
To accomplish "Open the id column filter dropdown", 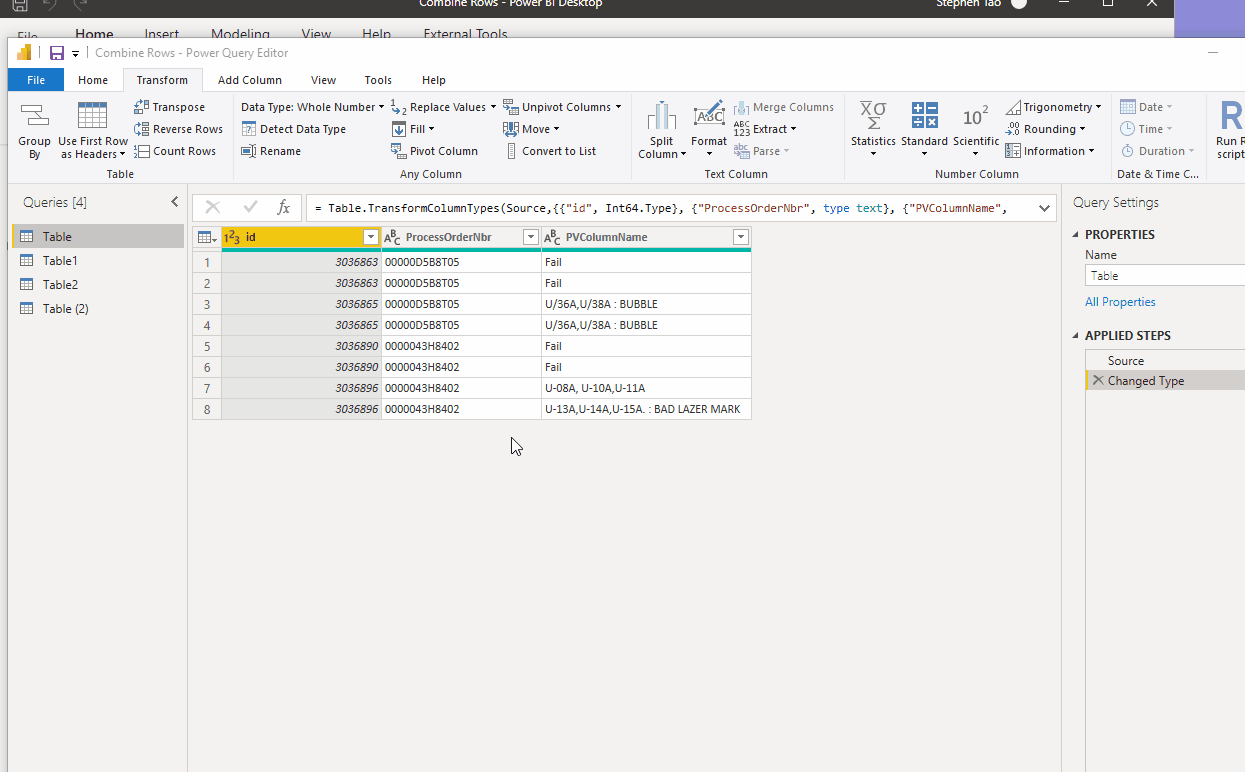I will [x=371, y=237].
